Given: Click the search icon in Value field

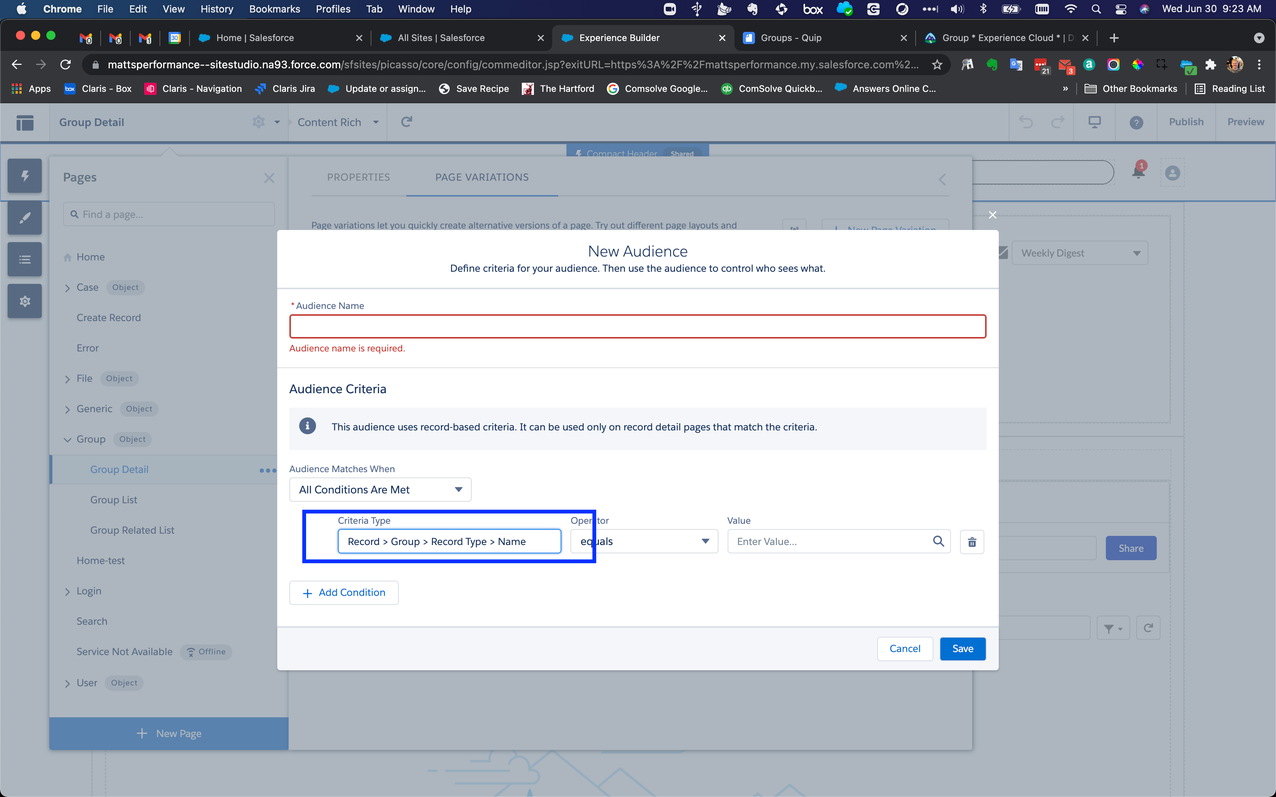Looking at the screenshot, I should click(938, 541).
